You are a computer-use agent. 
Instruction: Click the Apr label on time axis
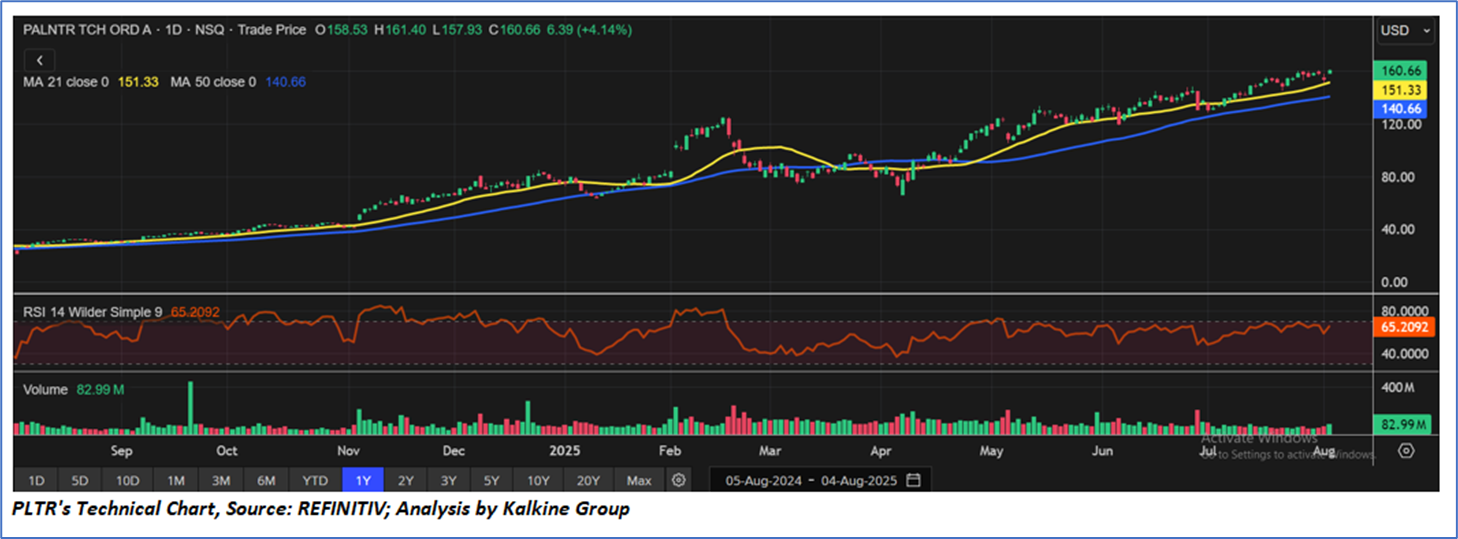tap(881, 451)
